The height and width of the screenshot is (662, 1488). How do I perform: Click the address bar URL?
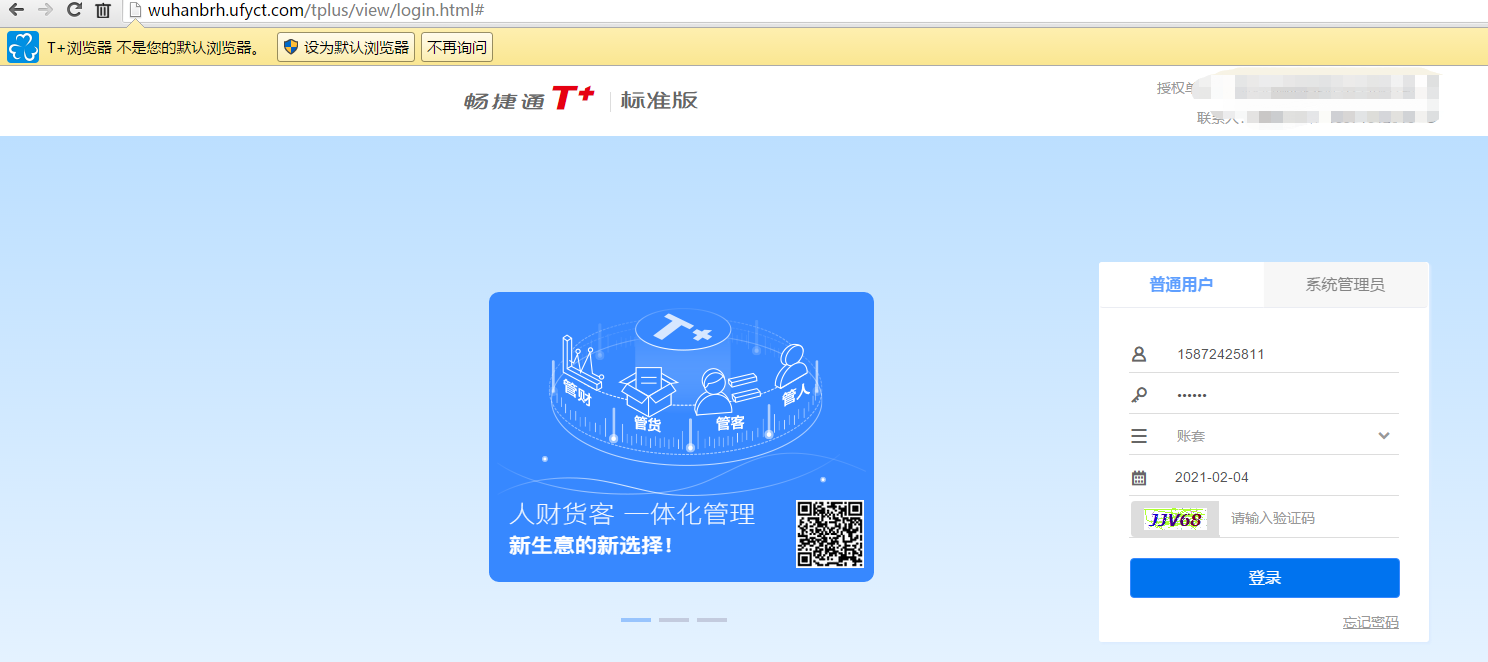click(316, 10)
